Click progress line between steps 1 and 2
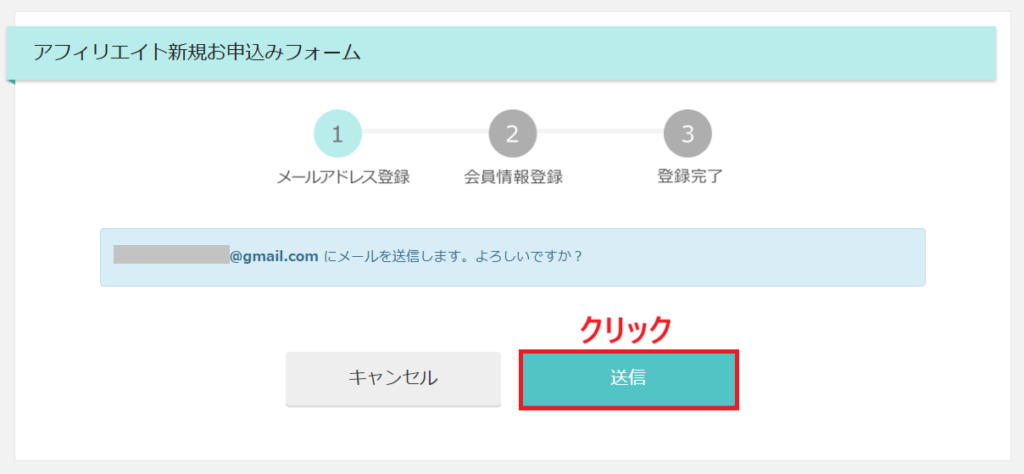This screenshot has width=1024, height=474. pos(425,132)
